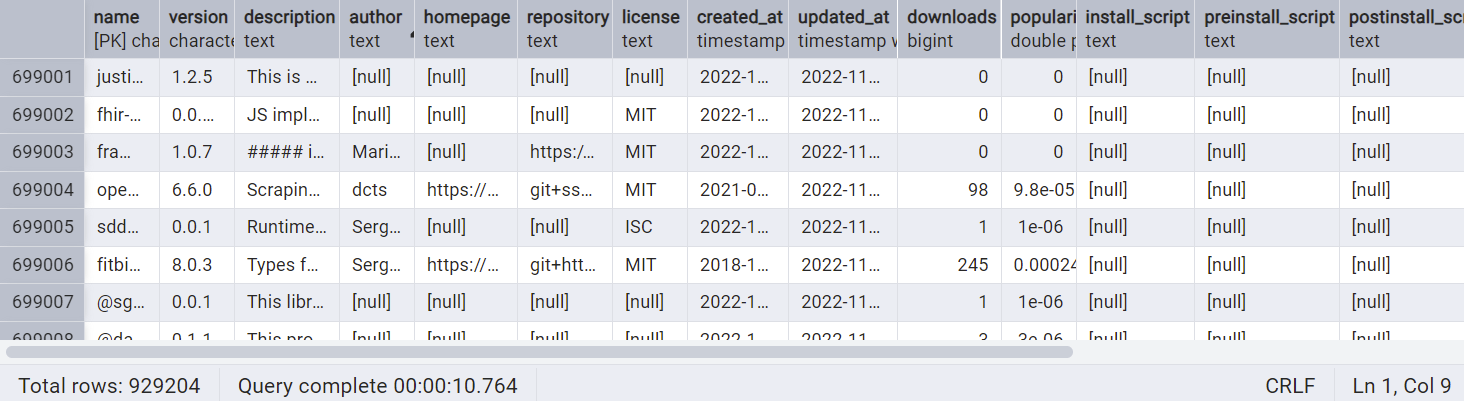Click the repository column header
Image resolution: width=1464 pixels, height=401 pixels.
(x=567, y=28)
